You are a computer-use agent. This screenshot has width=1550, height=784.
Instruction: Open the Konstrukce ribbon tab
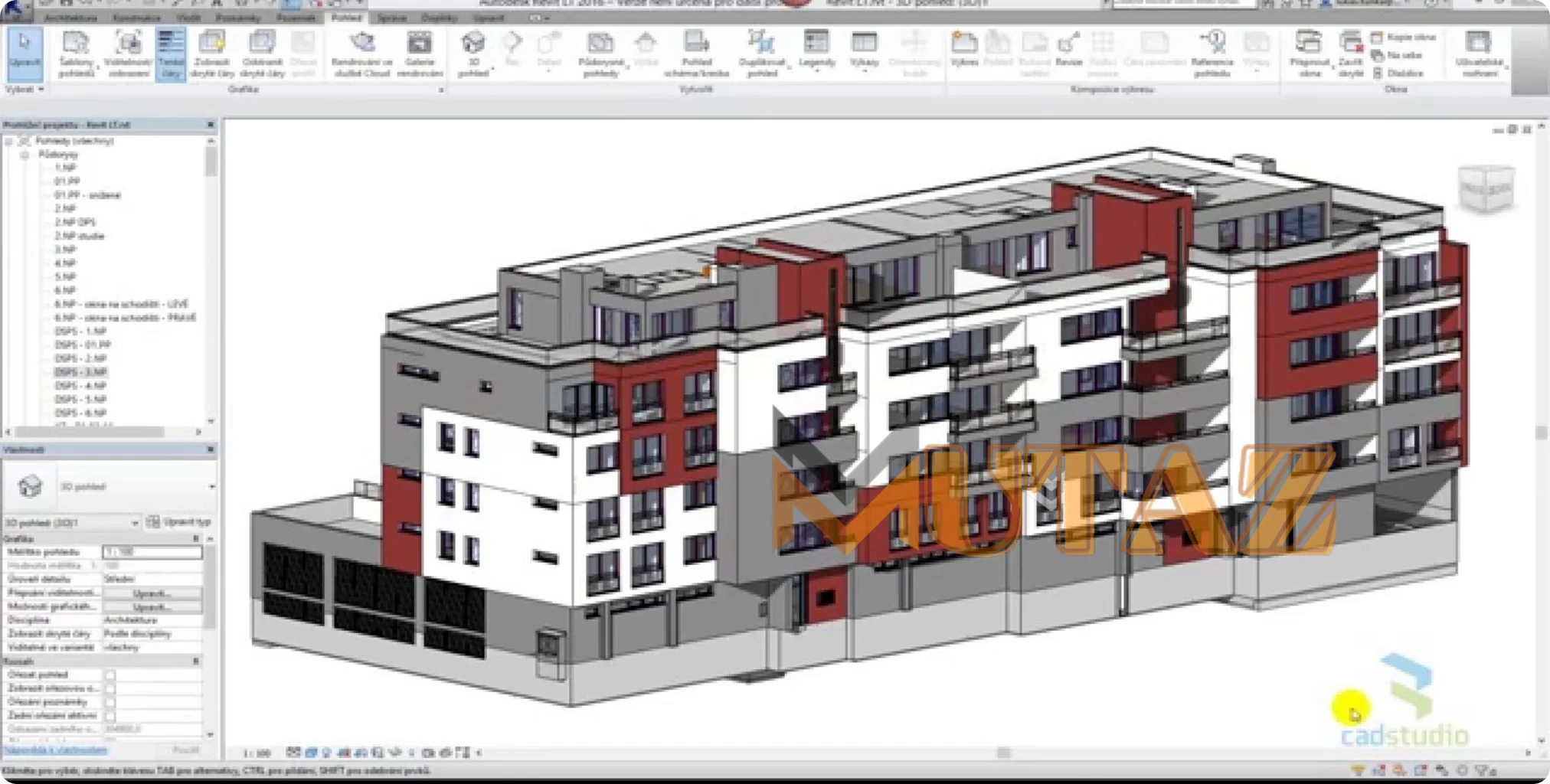[x=136, y=18]
